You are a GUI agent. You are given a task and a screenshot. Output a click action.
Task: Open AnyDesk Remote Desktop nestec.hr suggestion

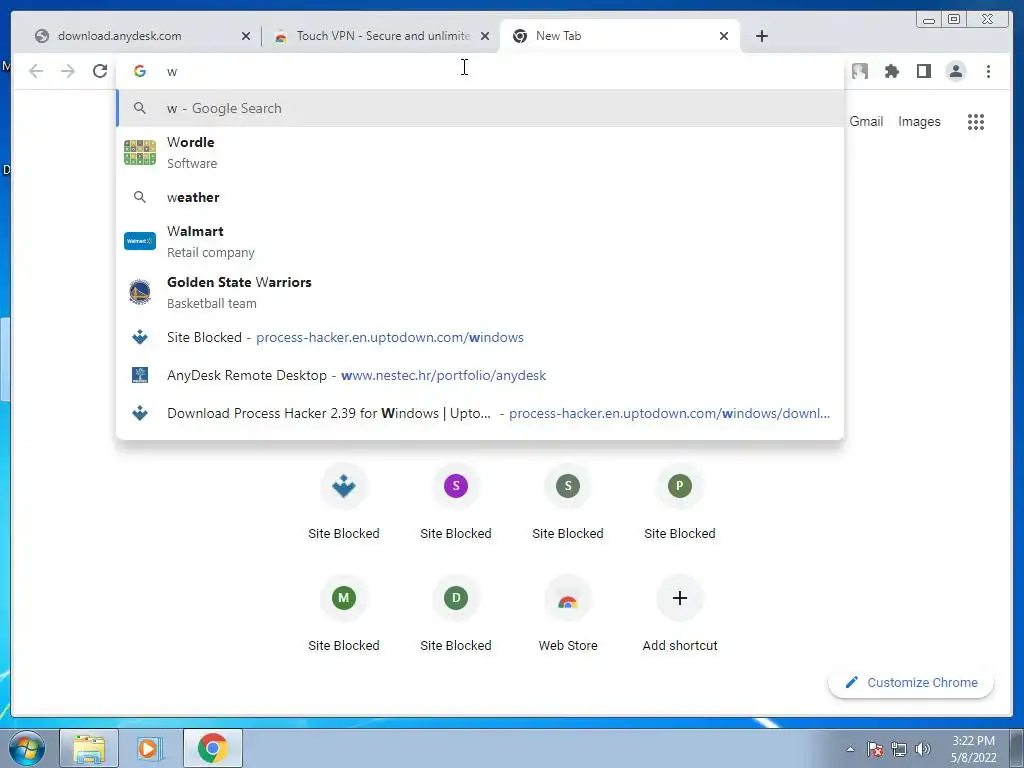[480, 376]
